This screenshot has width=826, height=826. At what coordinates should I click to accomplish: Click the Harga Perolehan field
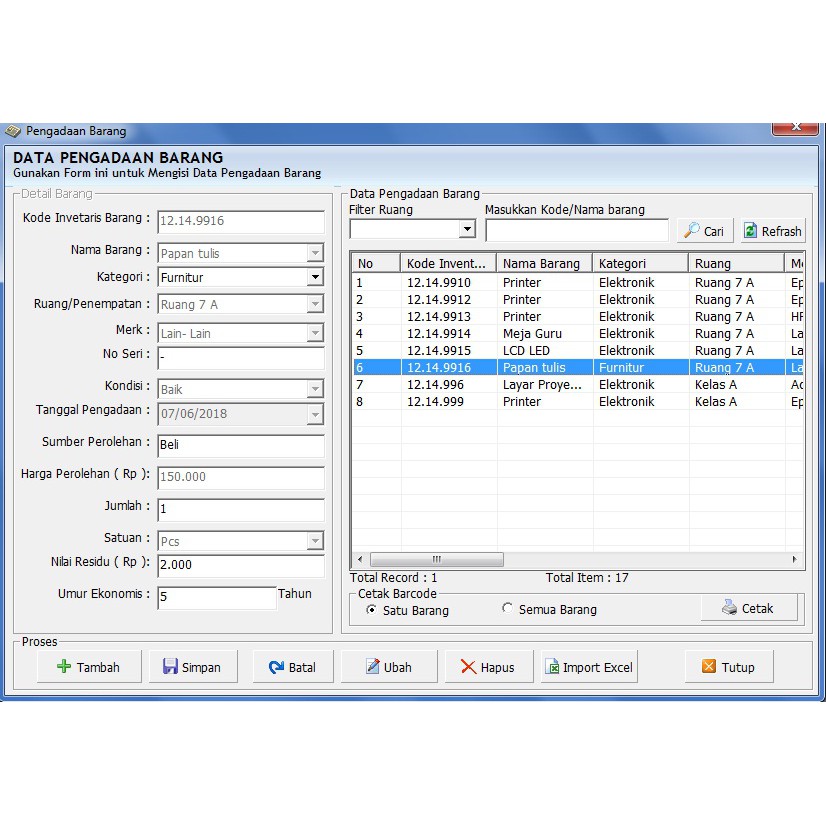[x=241, y=477]
